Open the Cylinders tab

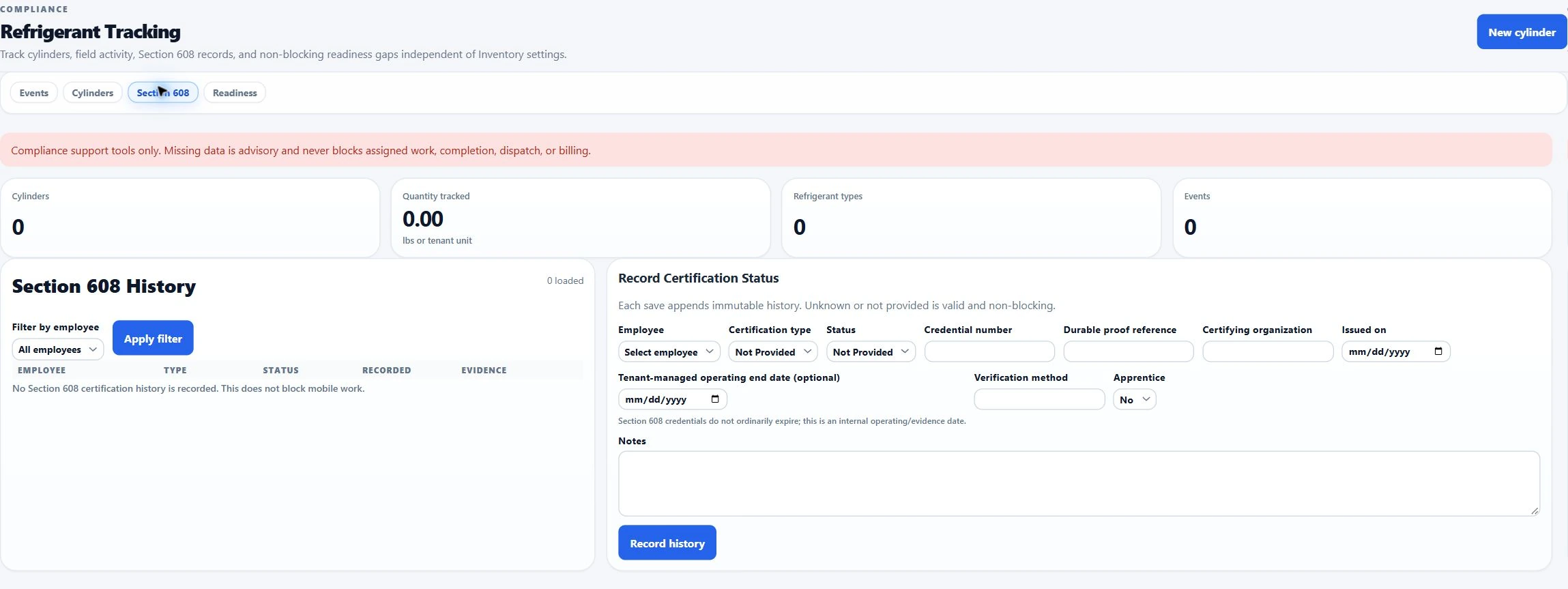click(93, 93)
